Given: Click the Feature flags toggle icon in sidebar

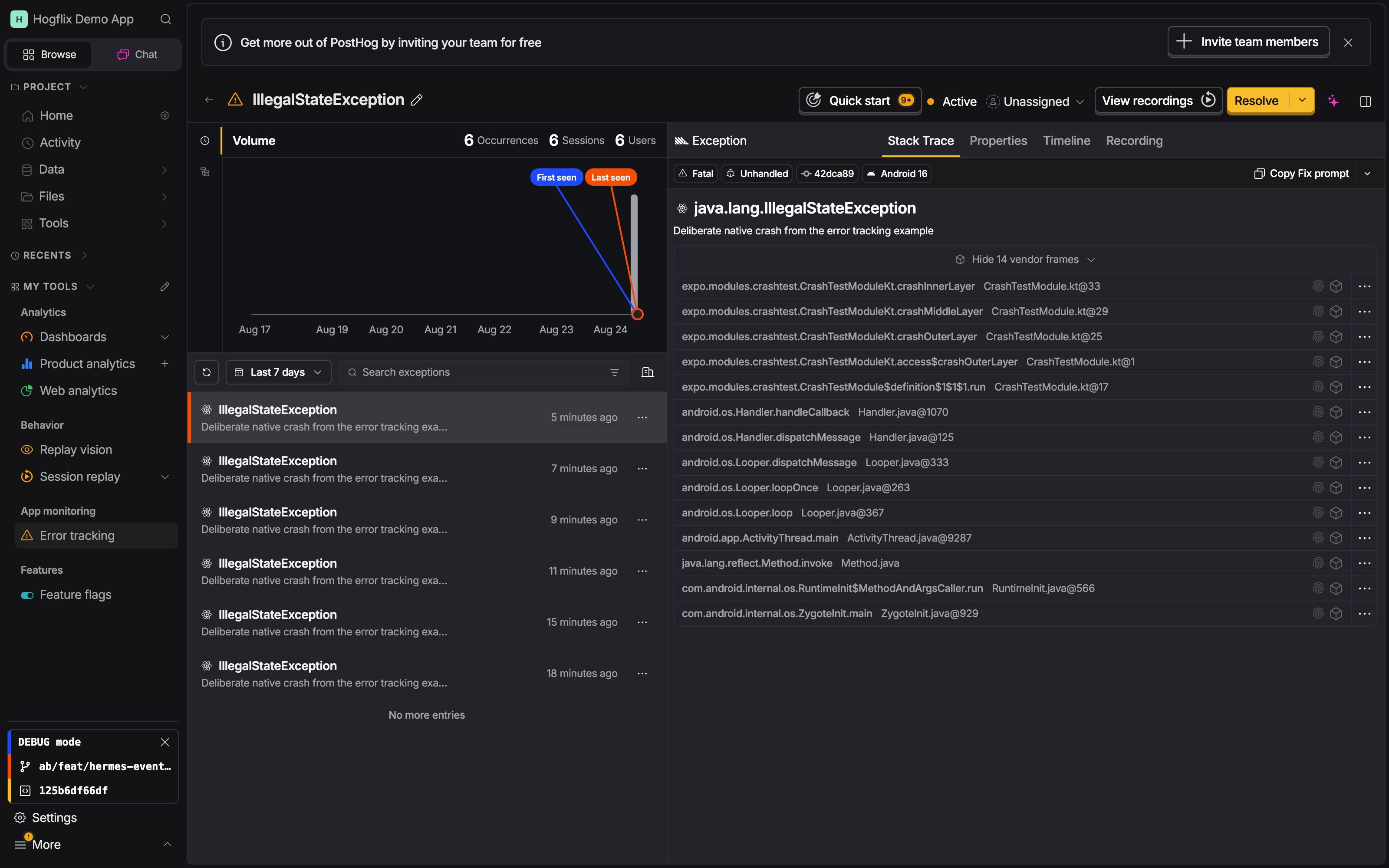Looking at the screenshot, I should tap(27, 595).
